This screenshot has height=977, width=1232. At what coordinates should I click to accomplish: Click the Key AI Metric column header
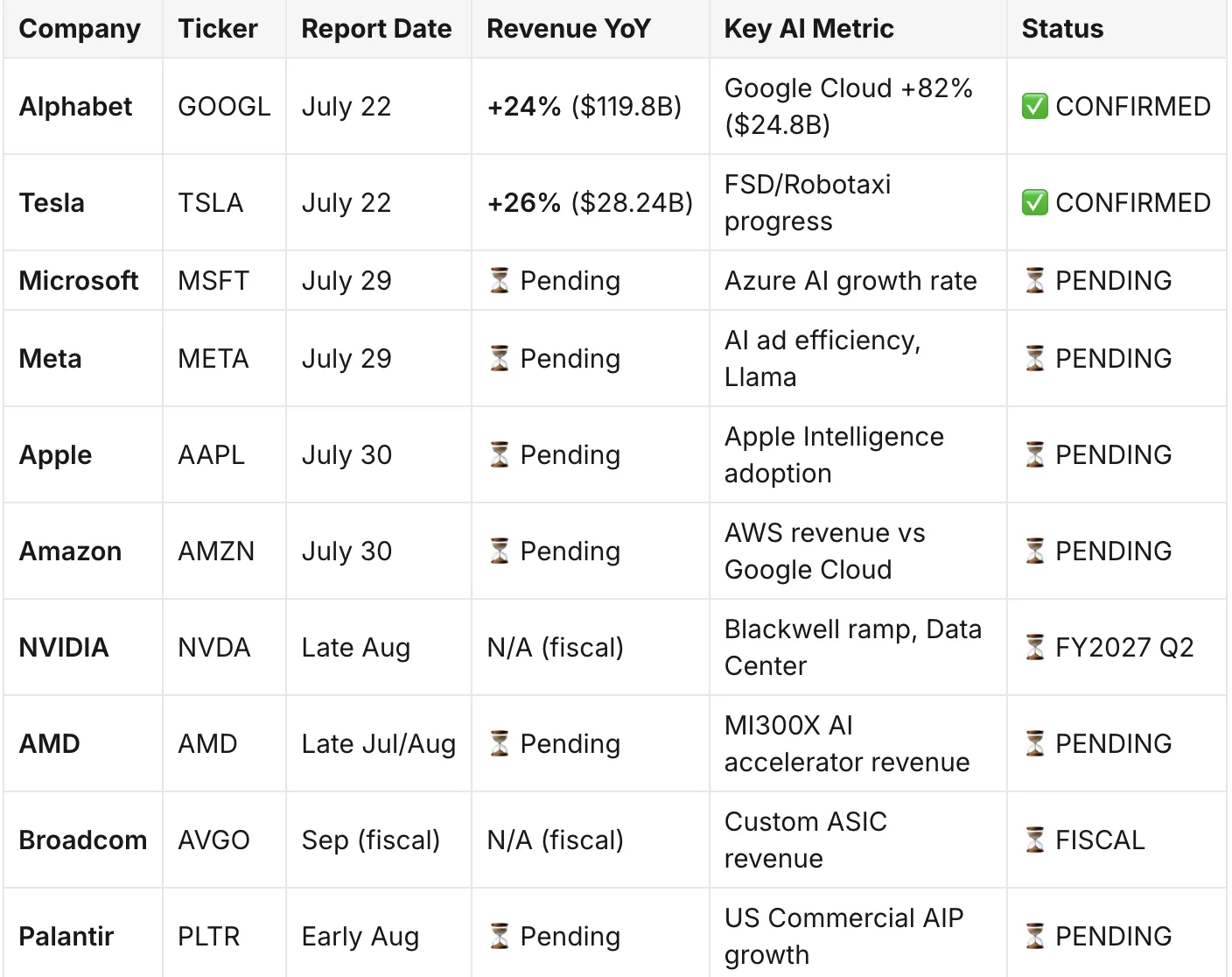[809, 29]
